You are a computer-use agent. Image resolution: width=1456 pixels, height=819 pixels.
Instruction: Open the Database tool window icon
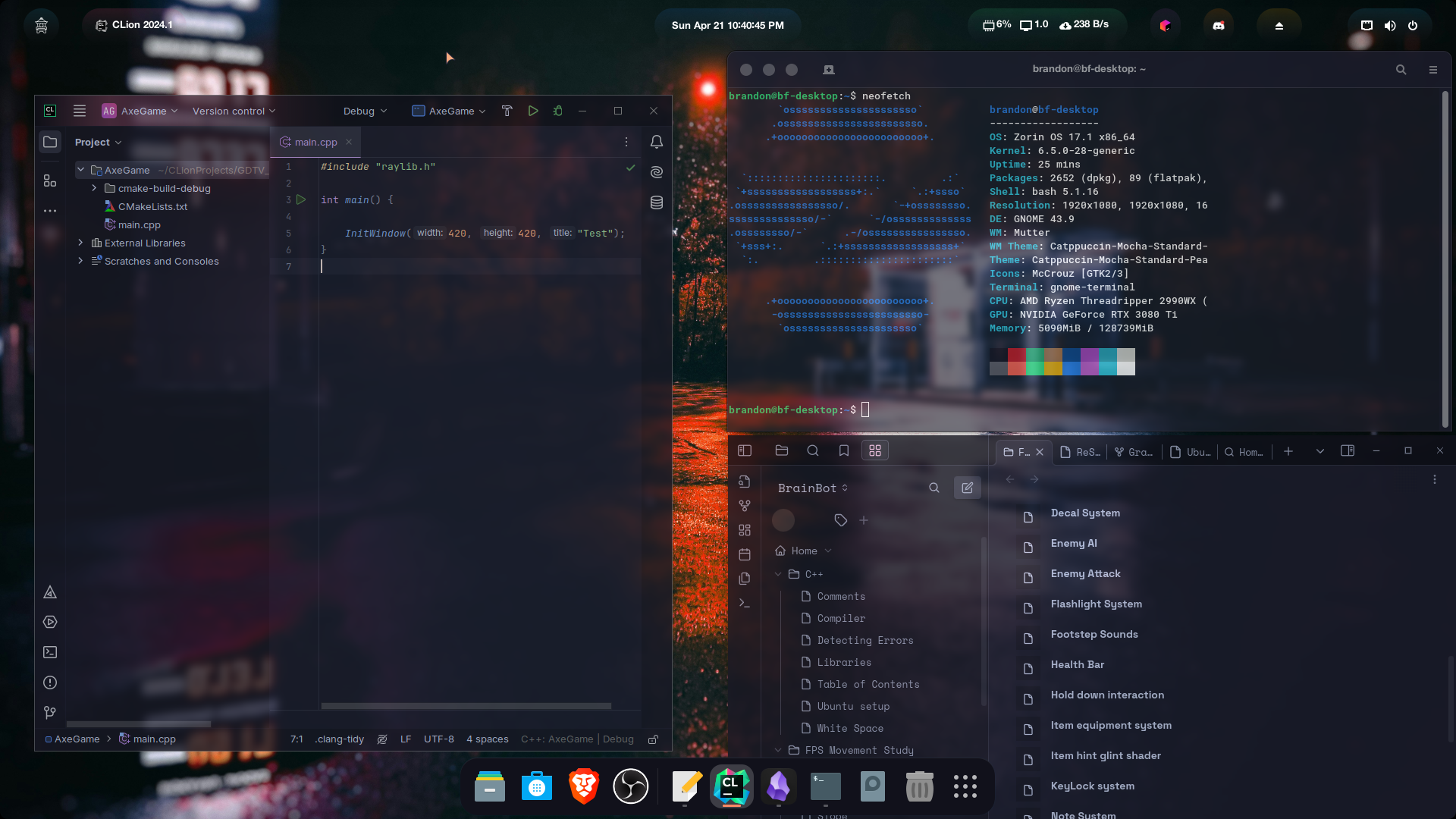[x=657, y=202]
